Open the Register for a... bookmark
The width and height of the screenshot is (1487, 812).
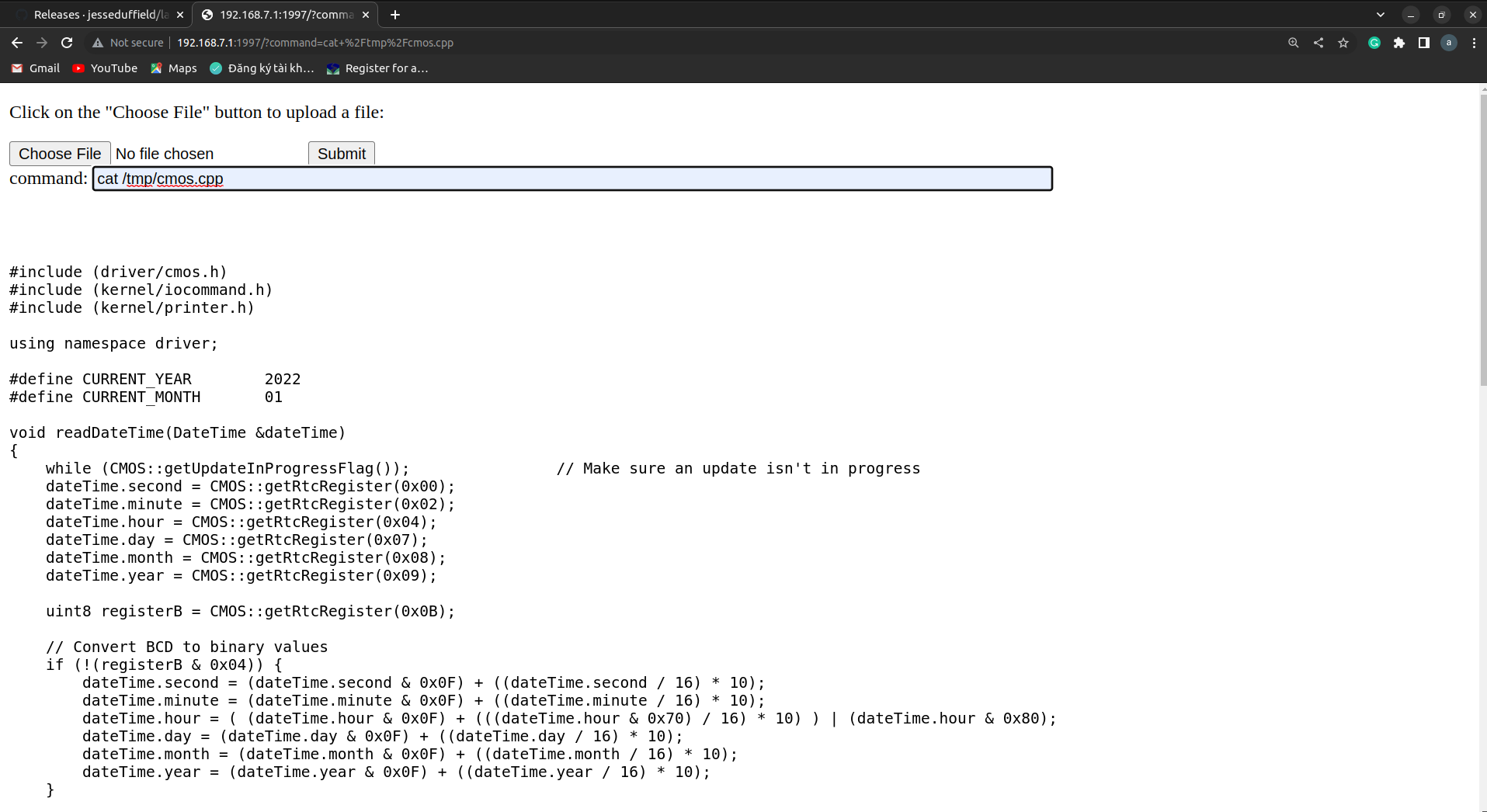(377, 68)
